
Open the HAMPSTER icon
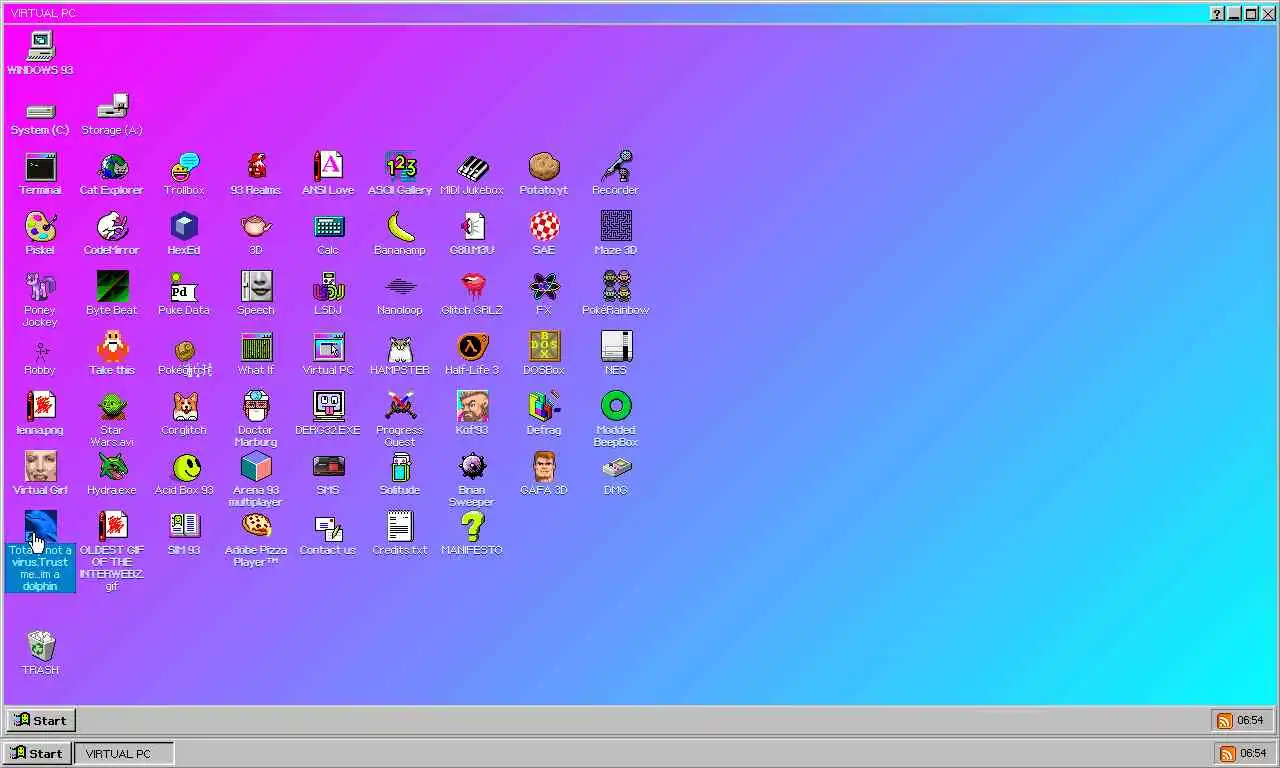point(400,346)
